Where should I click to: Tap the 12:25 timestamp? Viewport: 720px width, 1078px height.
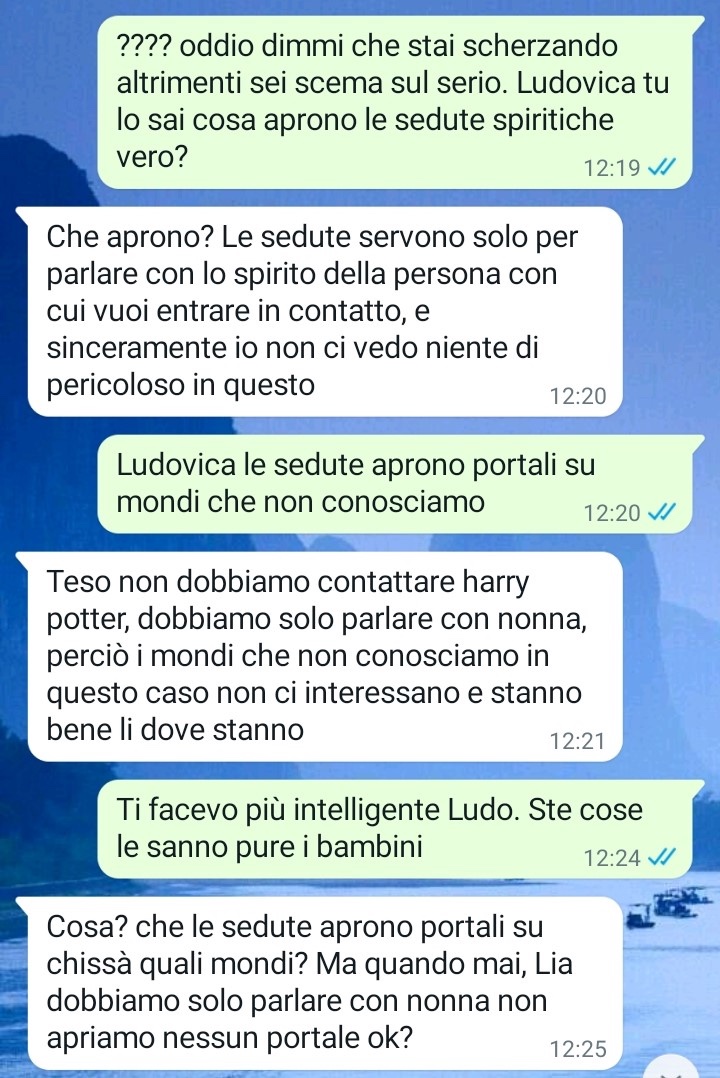pyautogui.click(x=578, y=1049)
